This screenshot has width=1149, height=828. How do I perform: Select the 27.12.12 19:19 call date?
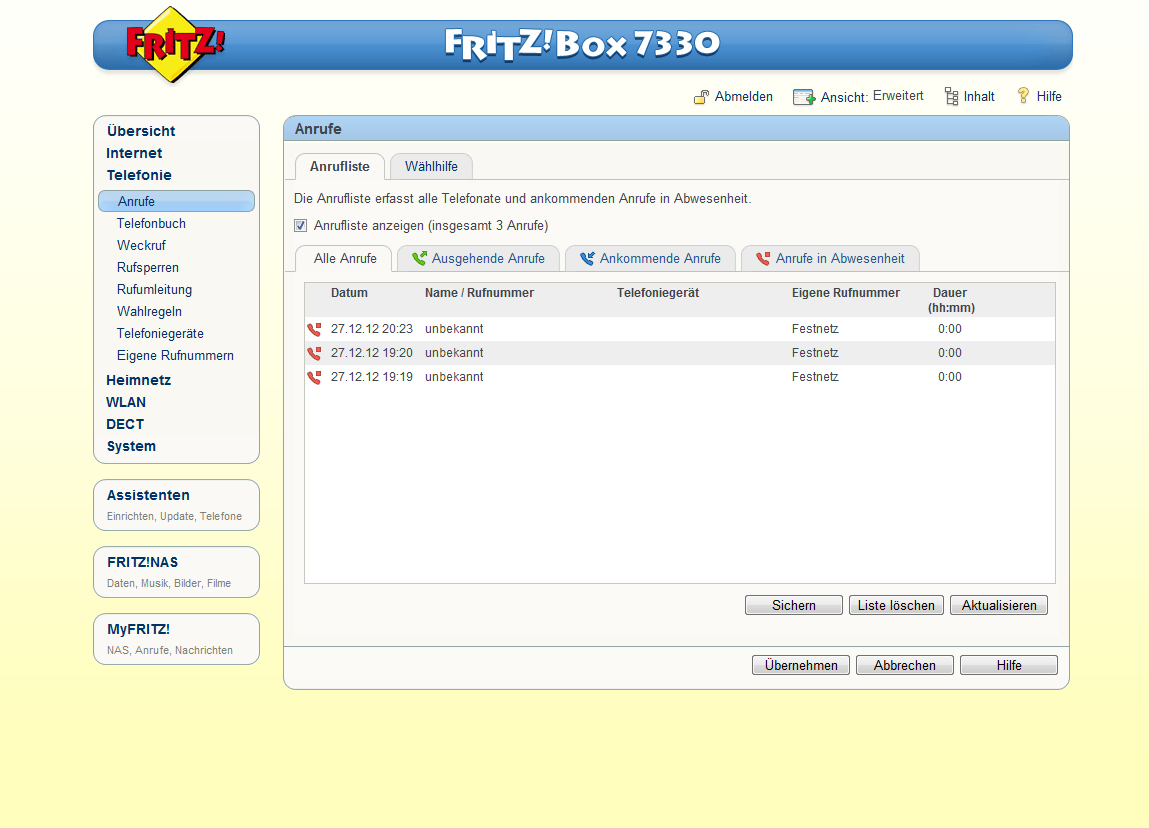372,377
